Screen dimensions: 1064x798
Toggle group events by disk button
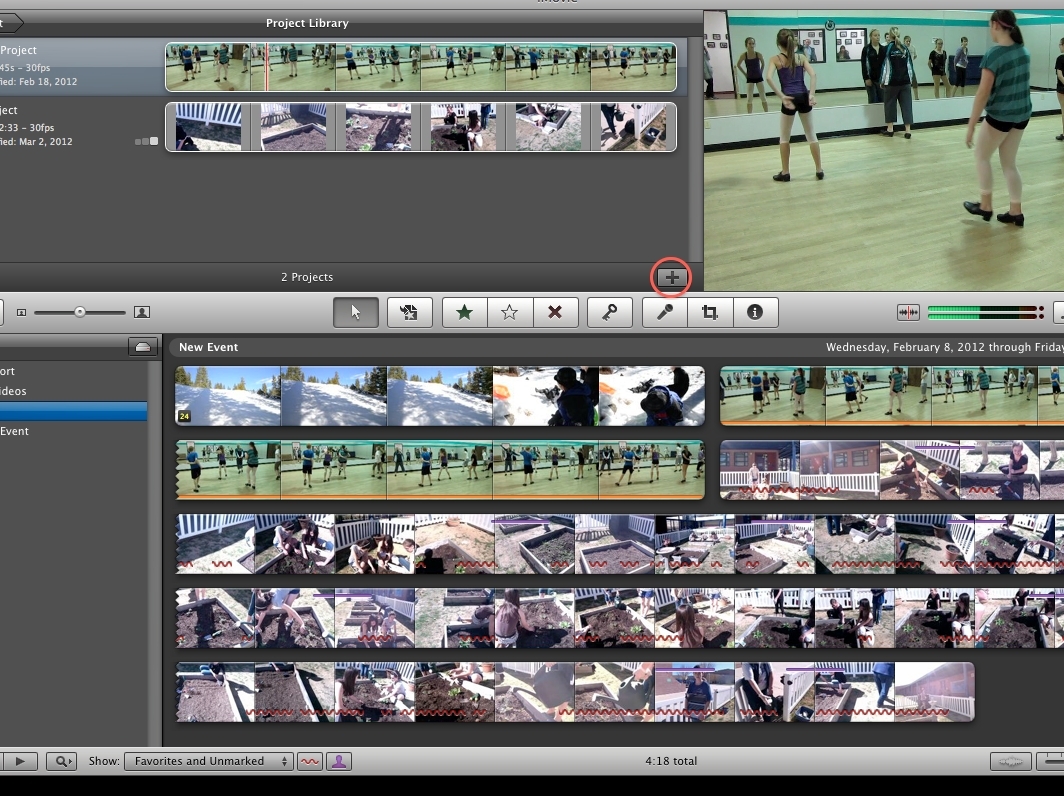142,347
